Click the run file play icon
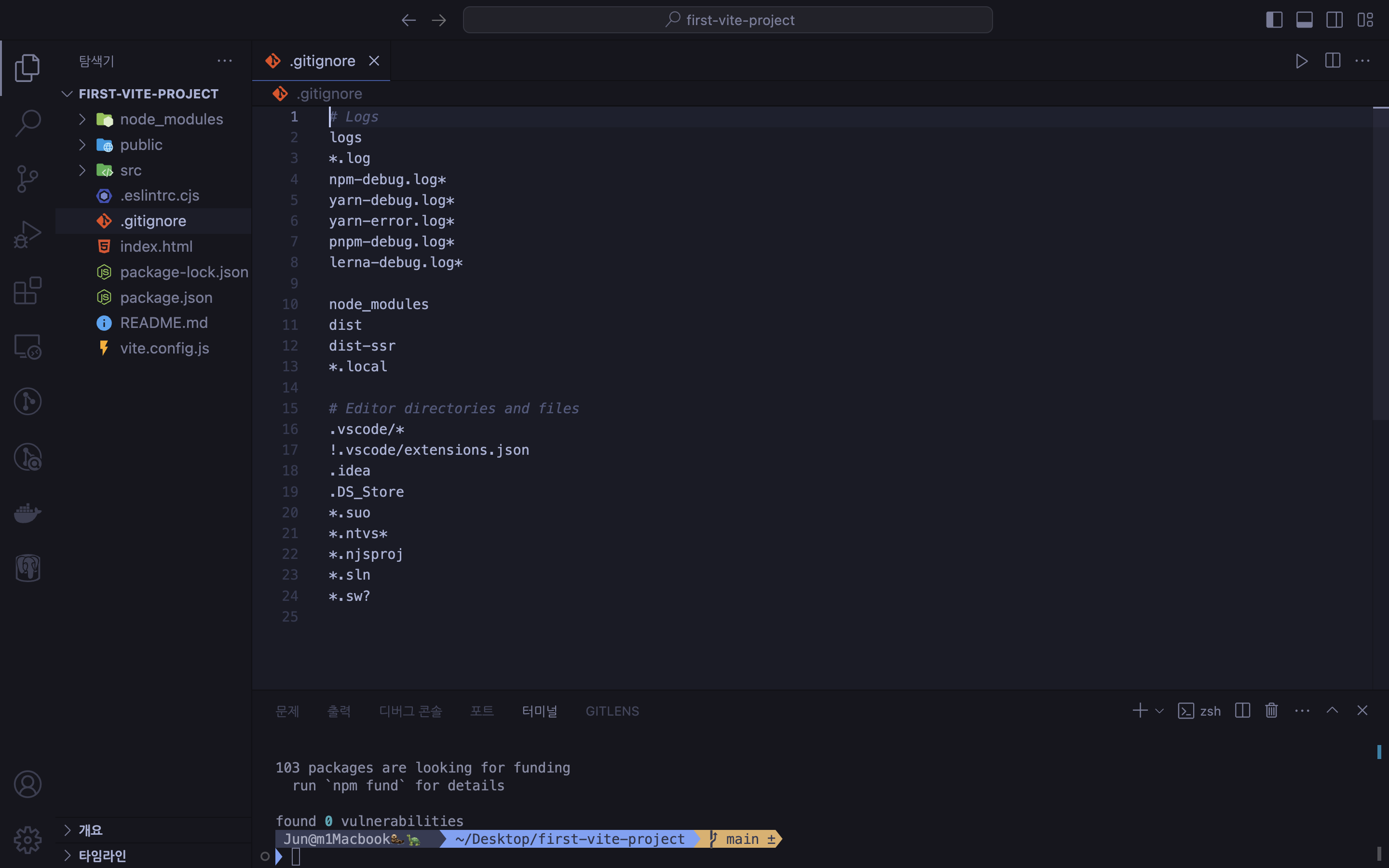The height and width of the screenshot is (868, 1389). coord(1301,61)
